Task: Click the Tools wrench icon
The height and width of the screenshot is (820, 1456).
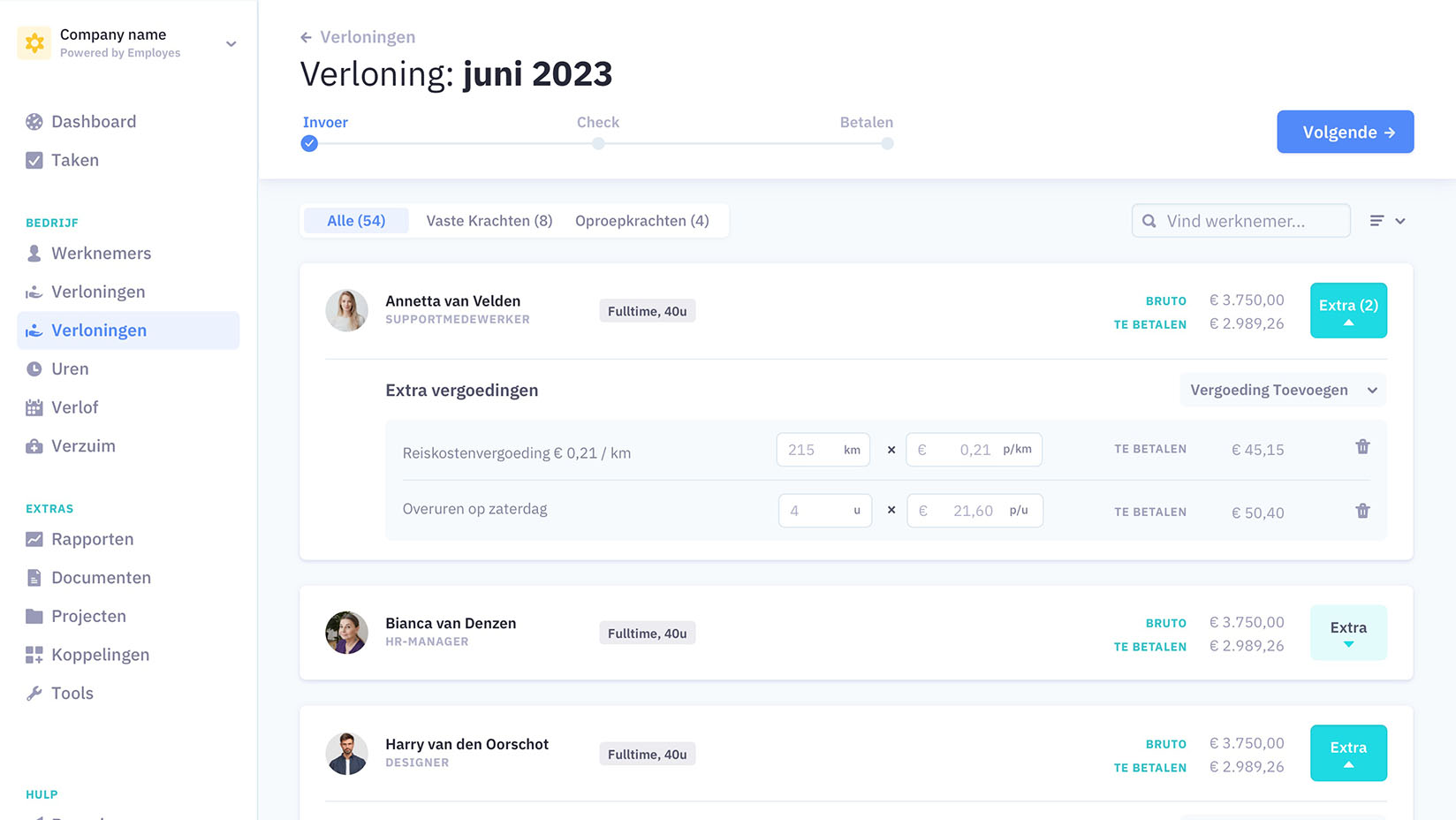Action: 34,694
